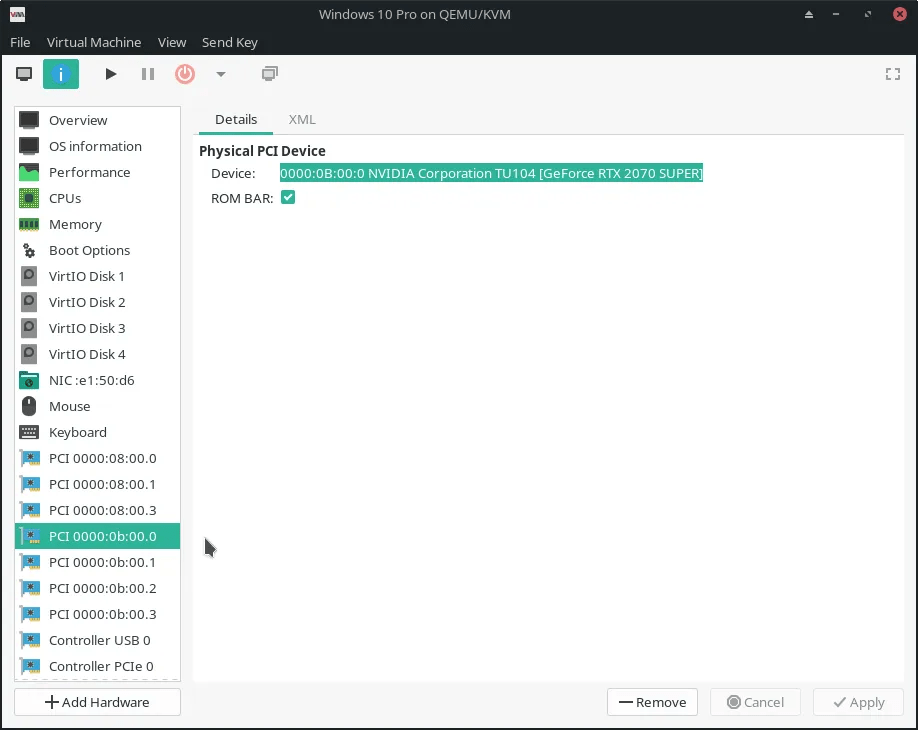Screen dimensions: 918x730
Task: Start the virtual machine with play icon
Action: (x=111, y=74)
